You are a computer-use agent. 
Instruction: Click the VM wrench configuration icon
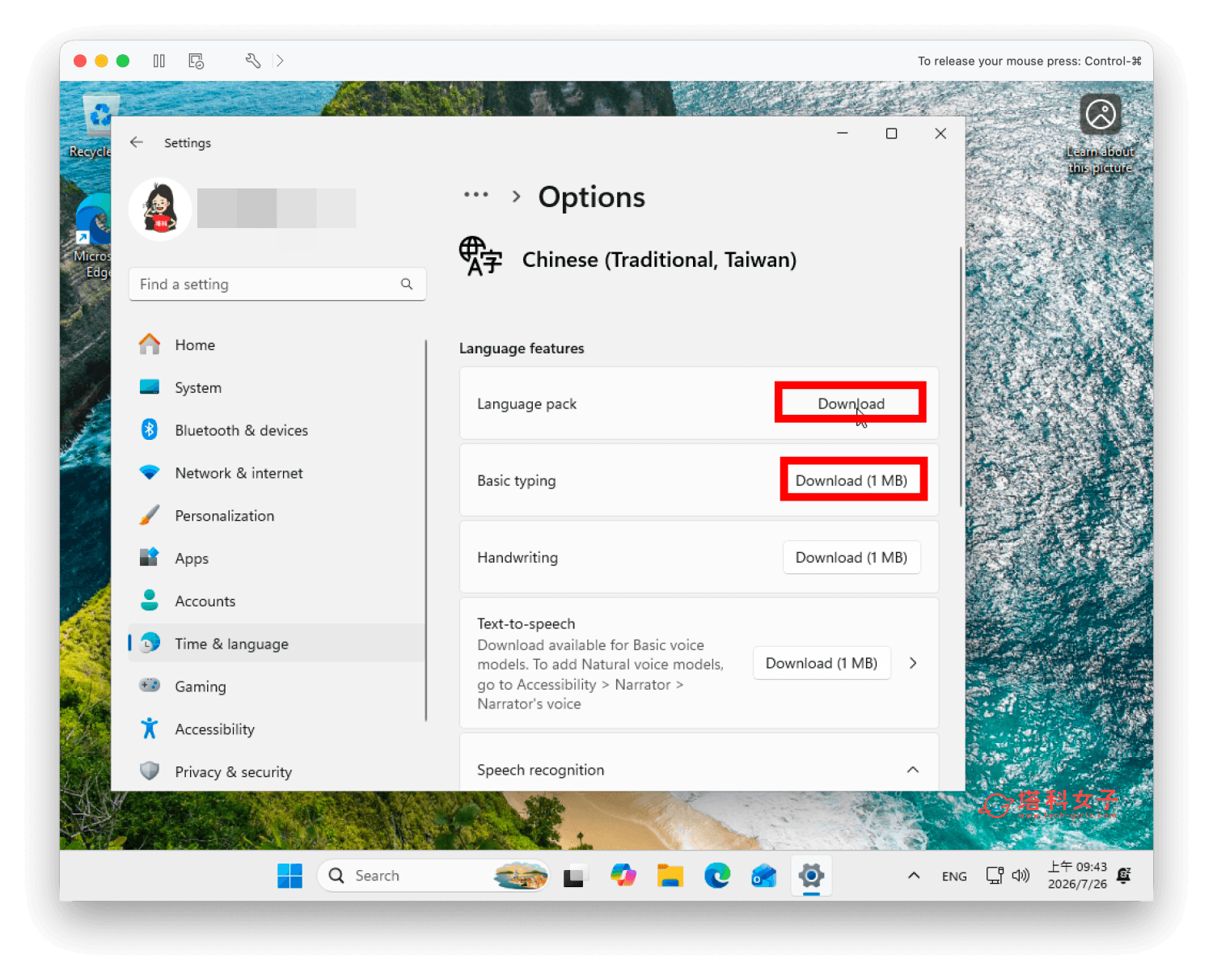point(253,61)
